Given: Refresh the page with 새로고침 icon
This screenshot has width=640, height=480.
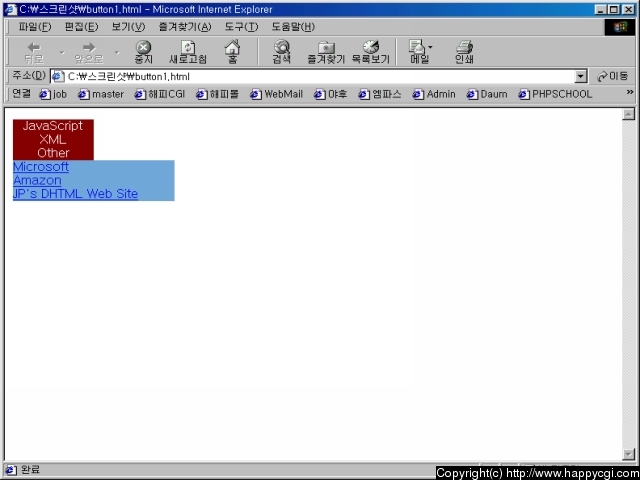Looking at the screenshot, I should pyautogui.click(x=188, y=52).
